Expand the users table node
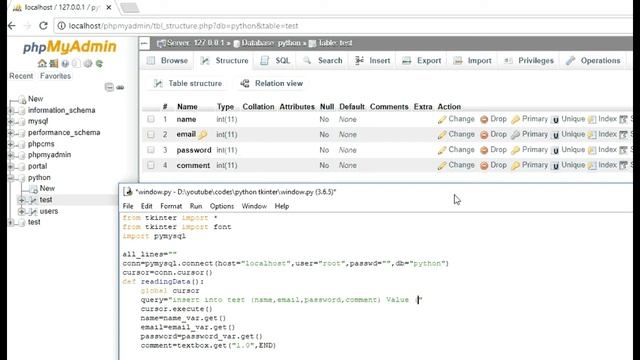 [22, 211]
